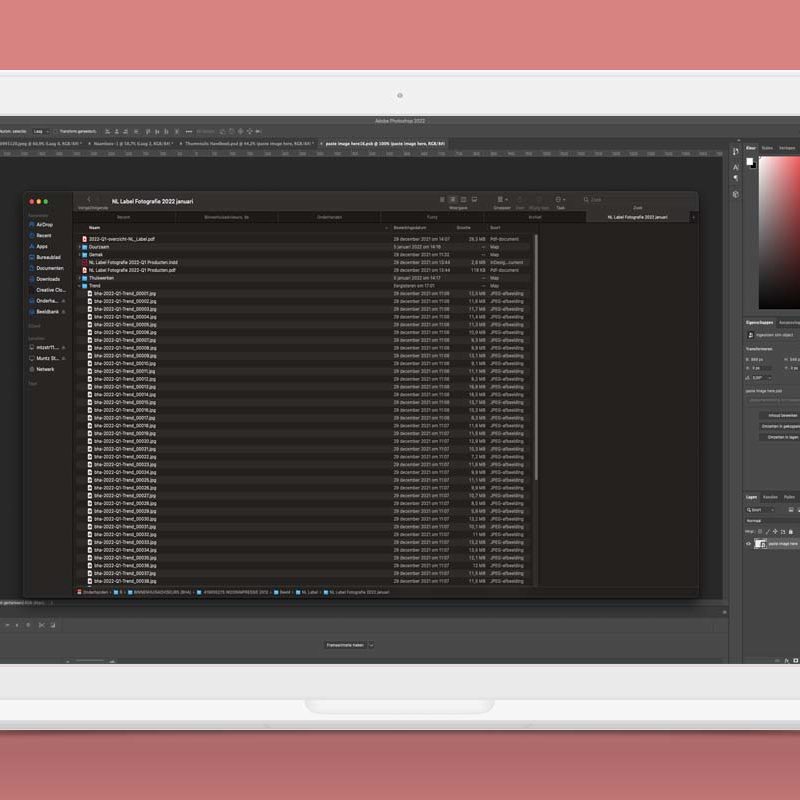Viewport: 800px width, 800px height.
Task: Open the Character panel icon
Action: pos(736,167)
